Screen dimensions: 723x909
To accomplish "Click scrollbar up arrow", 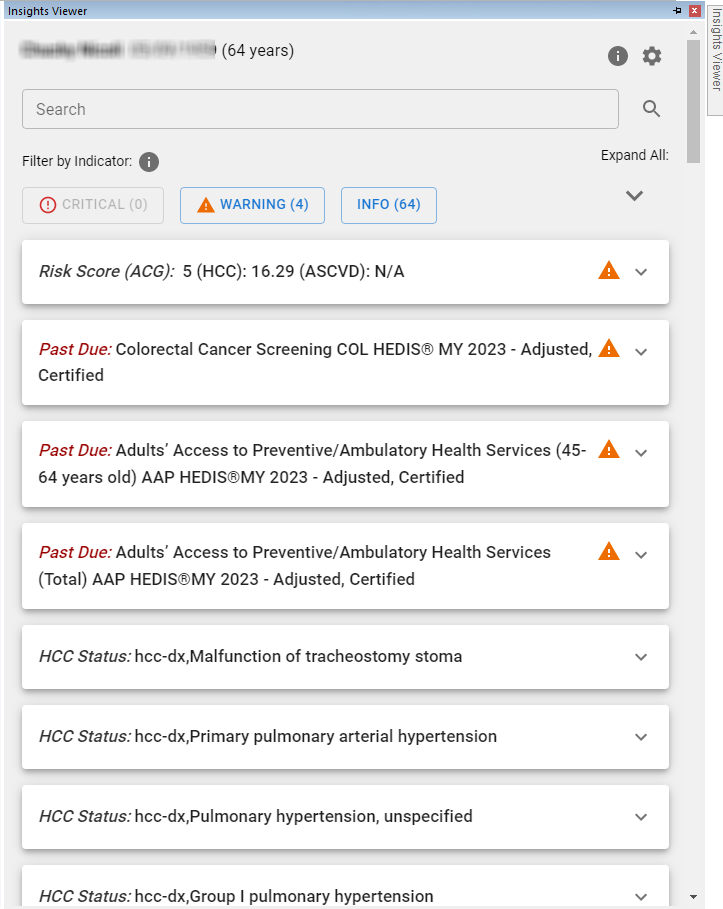I will [693, 32].
